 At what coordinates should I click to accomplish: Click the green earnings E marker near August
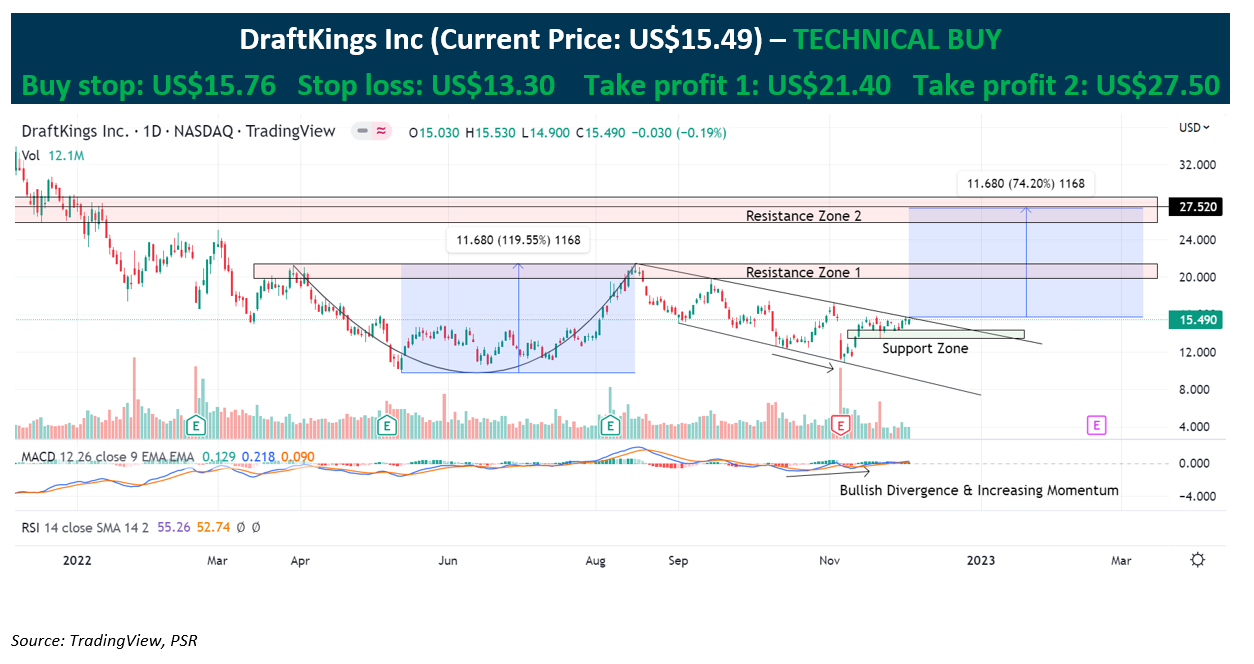pyautogui.click(x=611, y=426)
